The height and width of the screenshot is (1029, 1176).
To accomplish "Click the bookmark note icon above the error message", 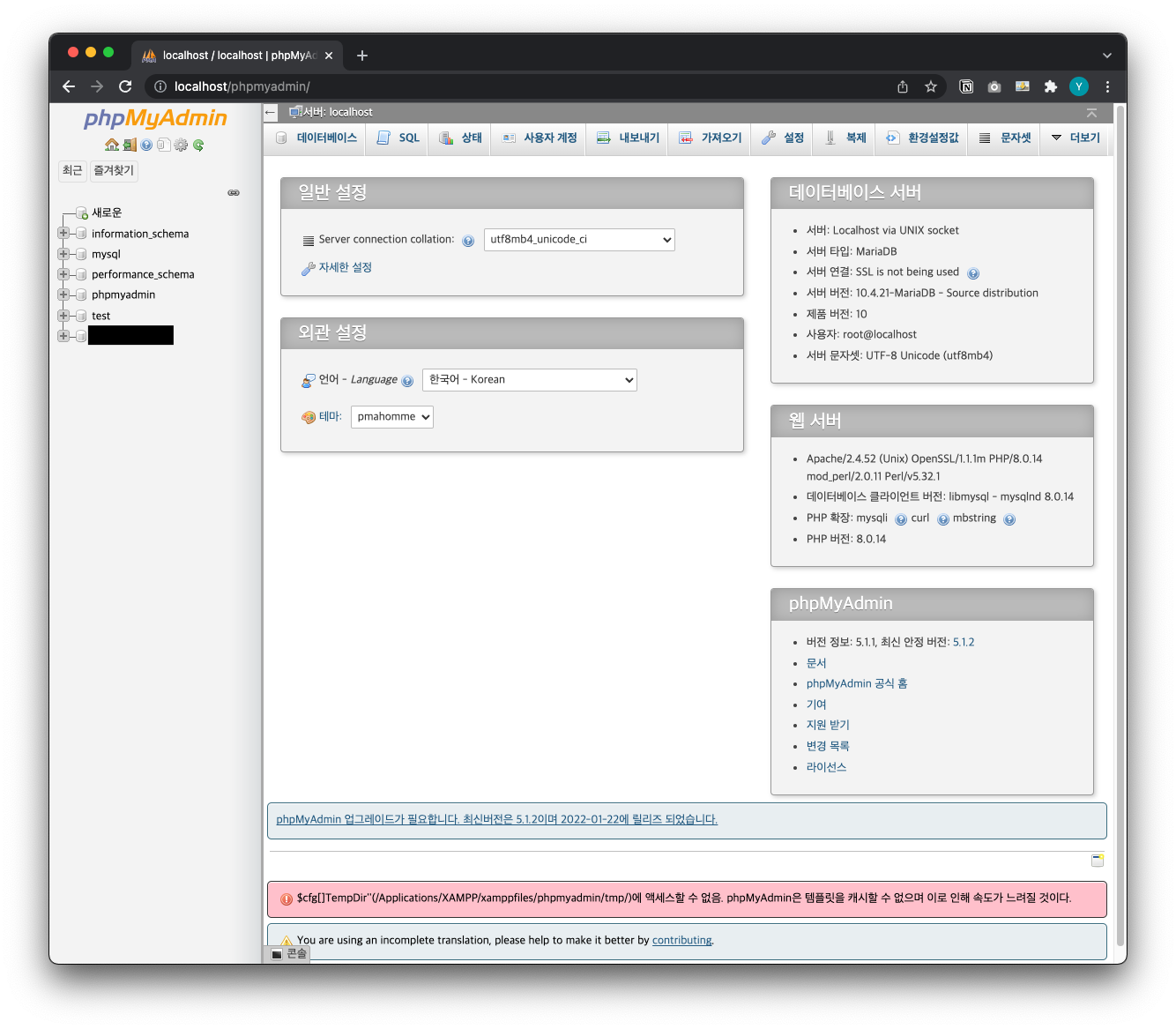I will click(1098, 860).
